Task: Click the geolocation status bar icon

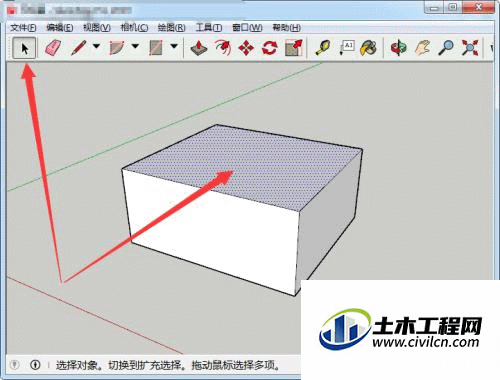Action: [14, 365]
